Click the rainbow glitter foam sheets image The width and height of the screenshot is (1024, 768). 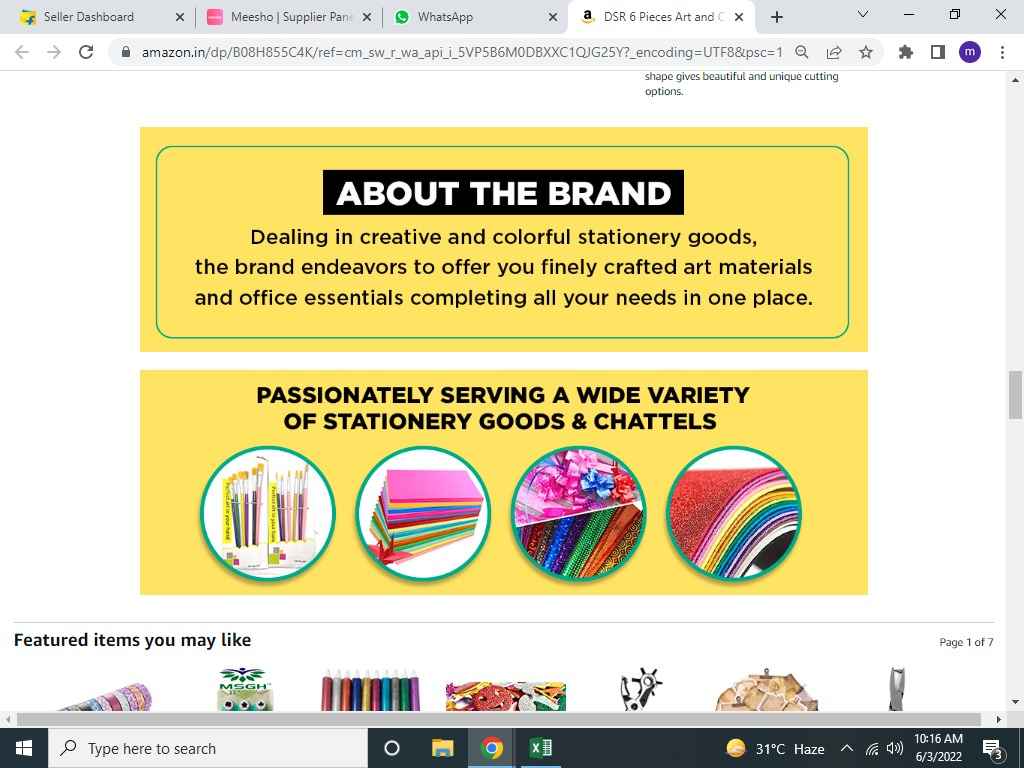pos(734,514)
